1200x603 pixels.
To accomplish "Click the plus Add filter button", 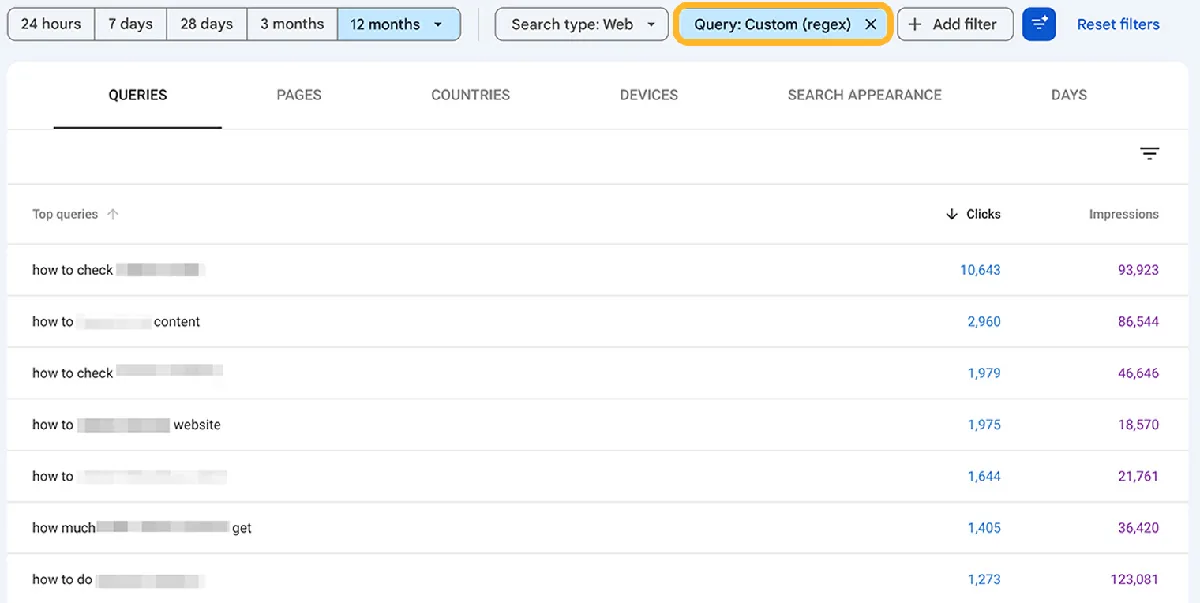I will [x=955, y=24].
